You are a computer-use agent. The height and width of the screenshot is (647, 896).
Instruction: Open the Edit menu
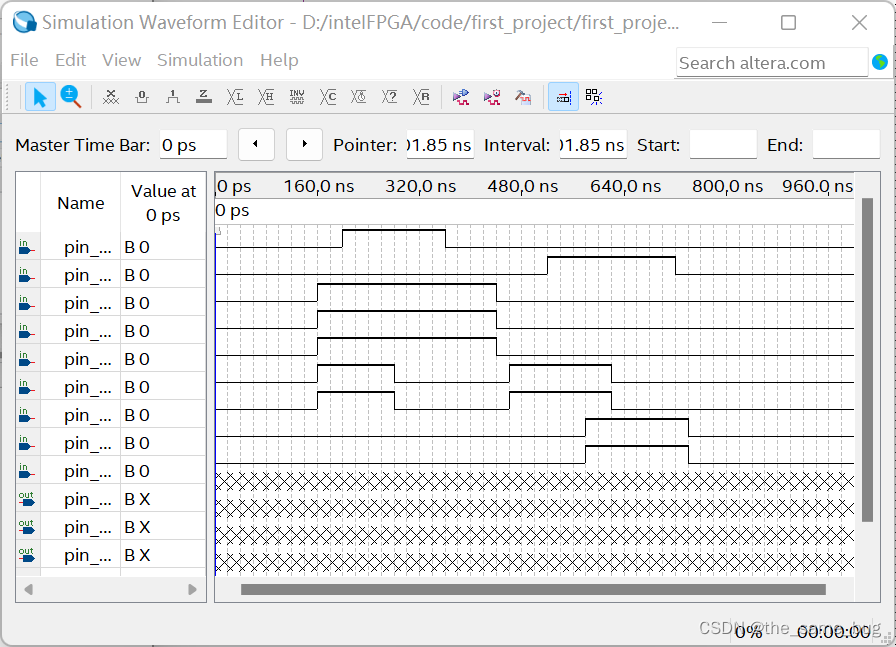(x=70, y=60)
